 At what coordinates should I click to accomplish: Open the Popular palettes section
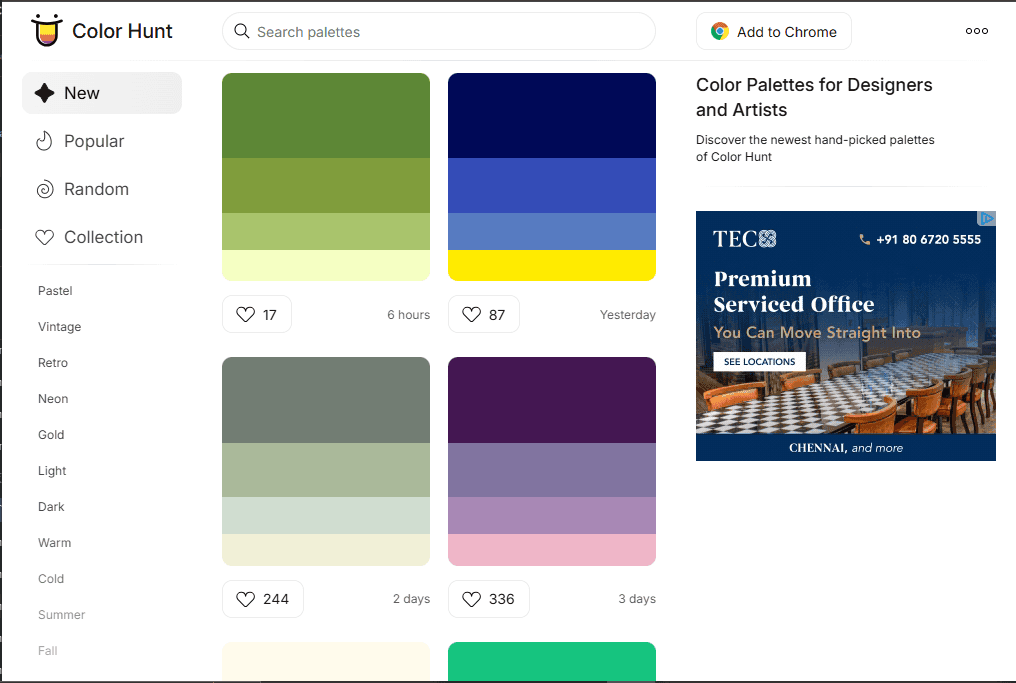[x=102, y=141]
